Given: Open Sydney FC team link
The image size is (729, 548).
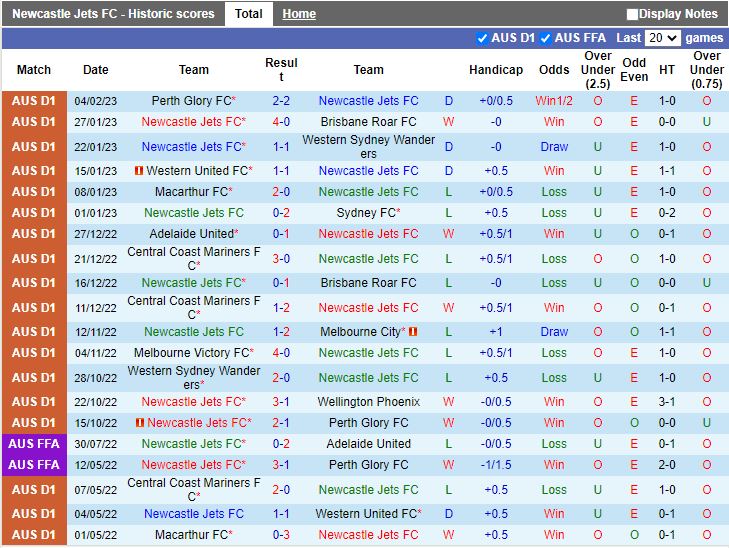Looking at the screenshot, I should (365, 213).
